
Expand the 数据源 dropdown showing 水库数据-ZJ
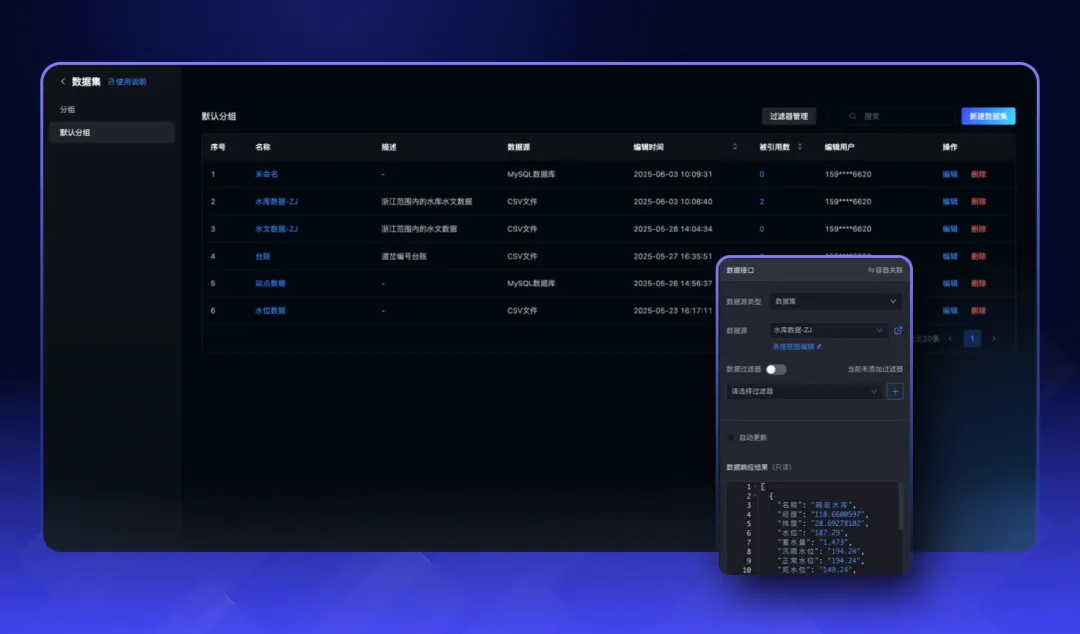tap(828, 330)
